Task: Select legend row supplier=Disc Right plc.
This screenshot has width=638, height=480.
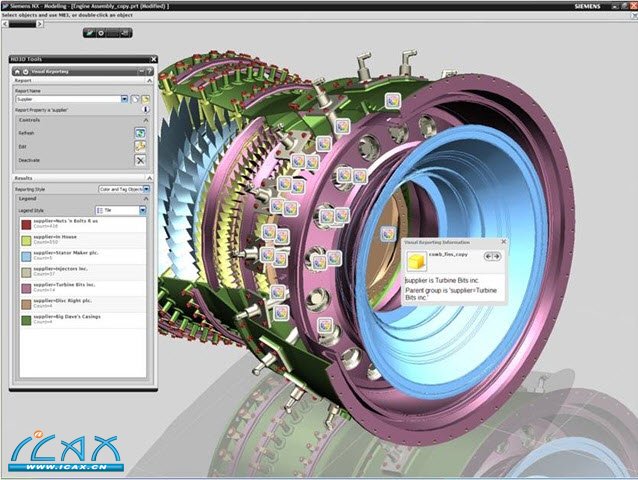Action: tap(83, 304)
